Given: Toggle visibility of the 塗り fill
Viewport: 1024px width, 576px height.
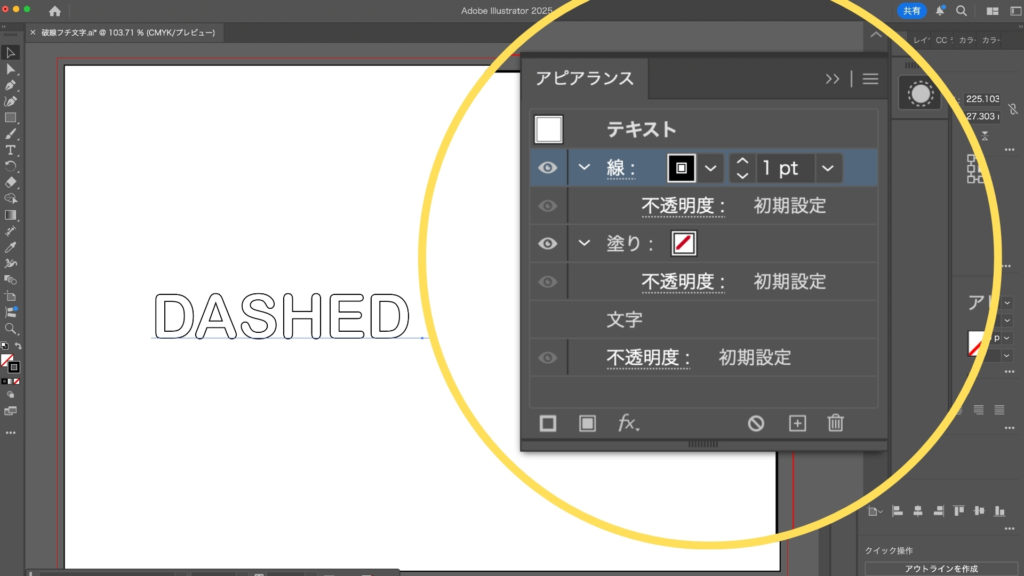Looking at the screenshot, I should [x=548, y=243].
